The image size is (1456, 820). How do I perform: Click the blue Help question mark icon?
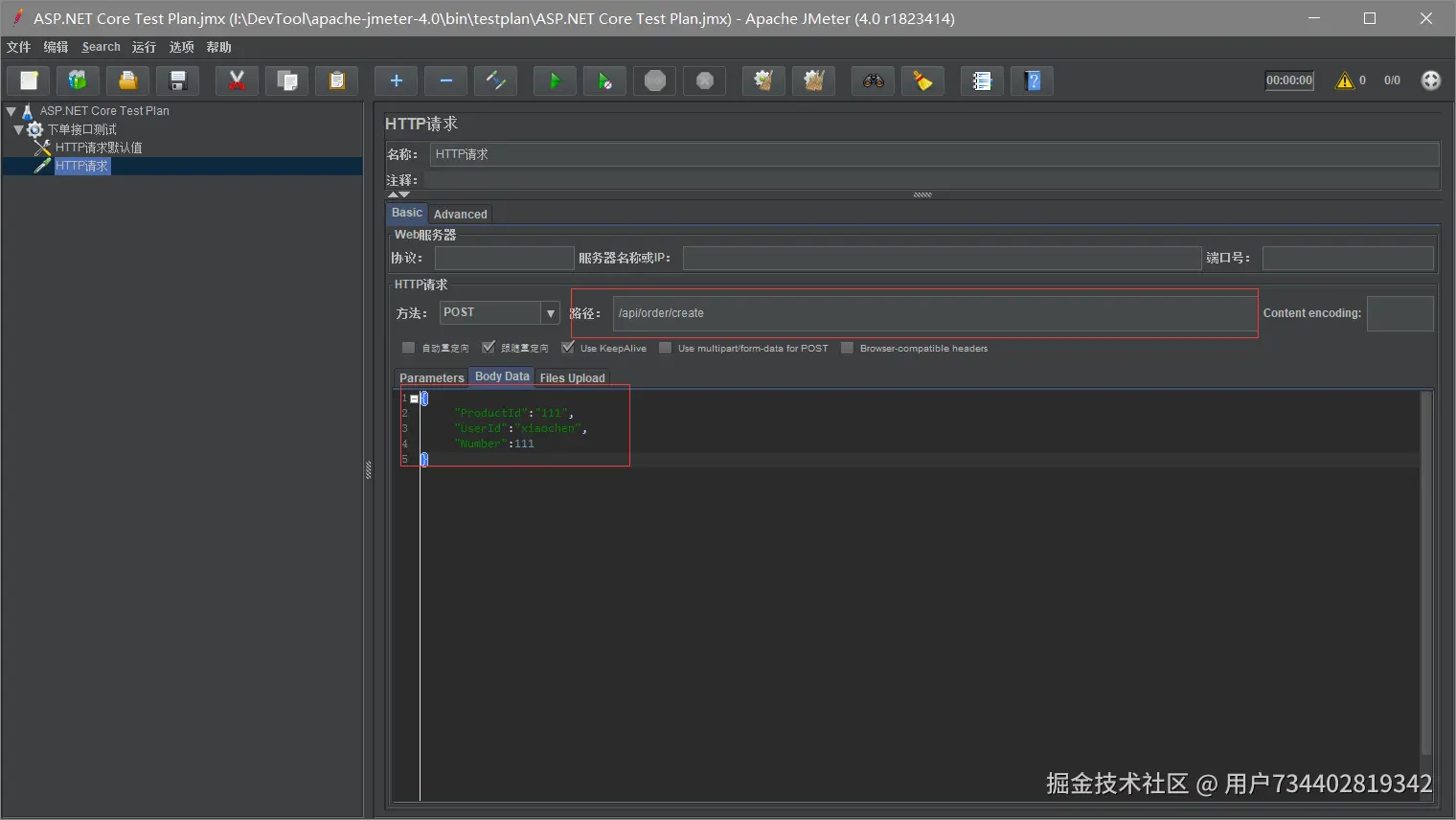click(1033, 81)
